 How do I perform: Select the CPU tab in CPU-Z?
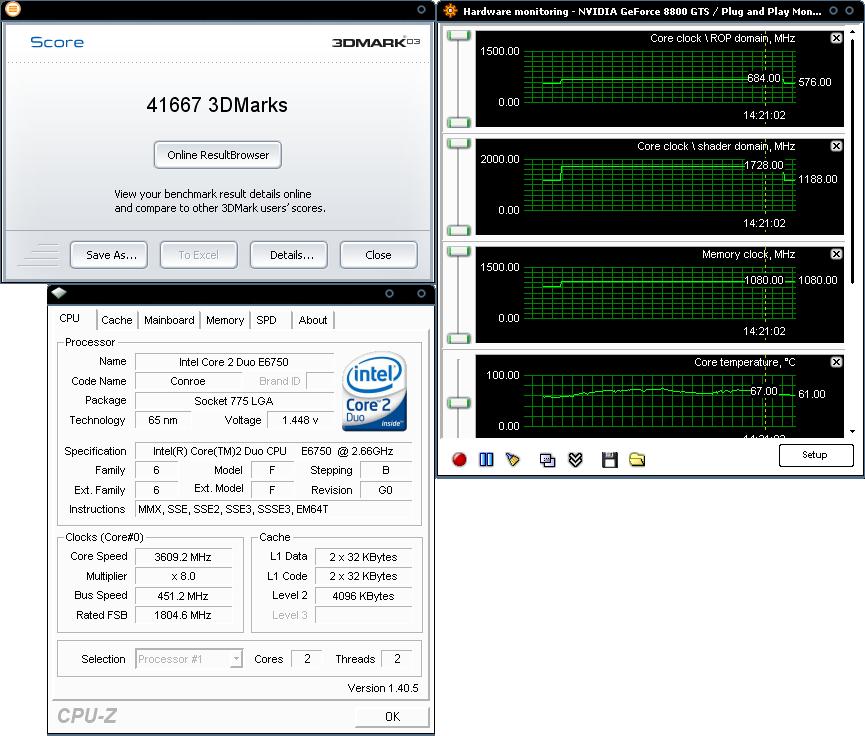[70, 319]
